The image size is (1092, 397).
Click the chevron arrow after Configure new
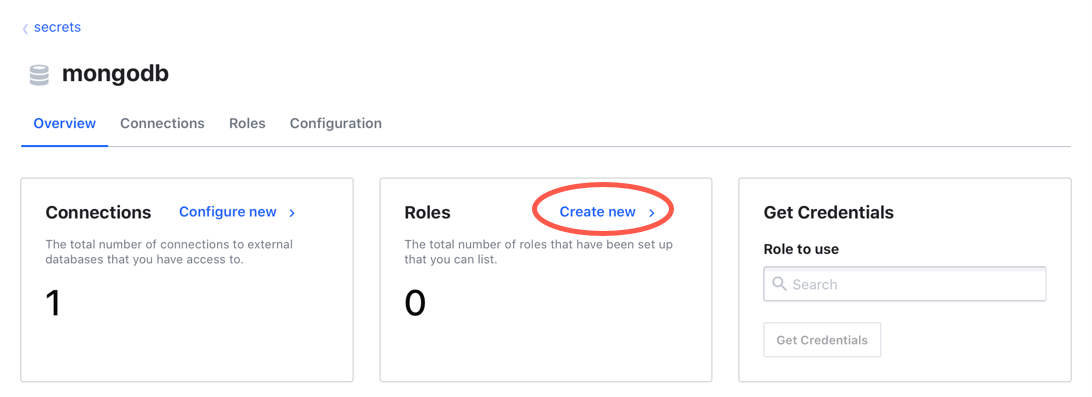pos(292,213)
